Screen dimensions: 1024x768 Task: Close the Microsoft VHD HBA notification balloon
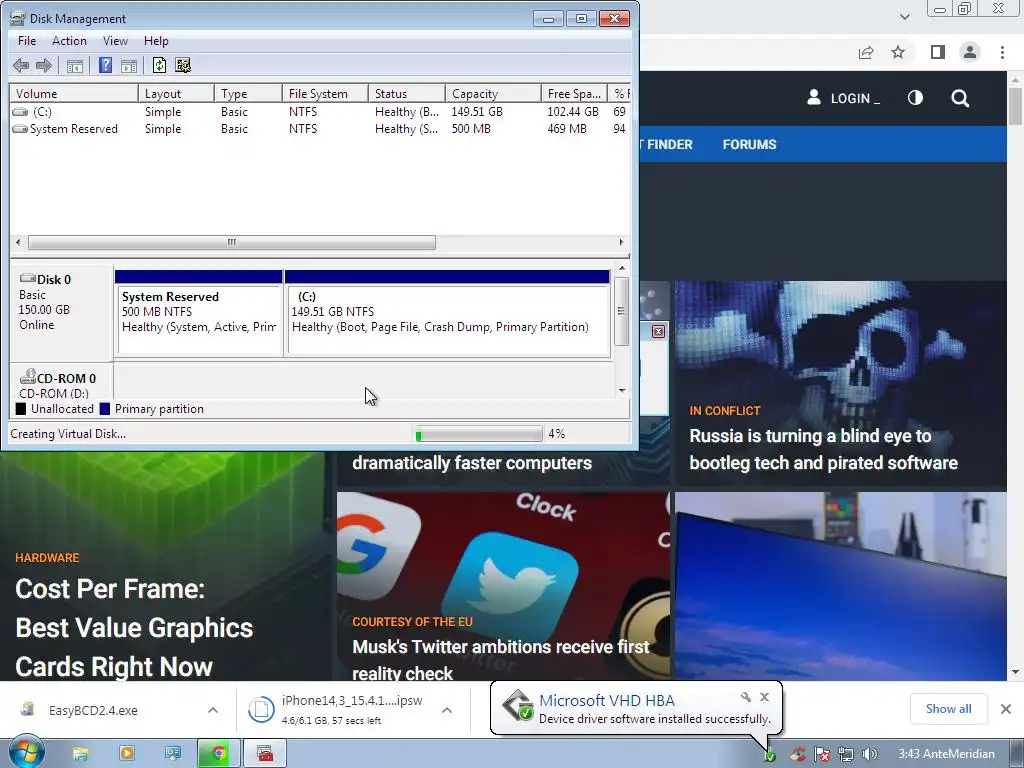click(x=765, y=697)
